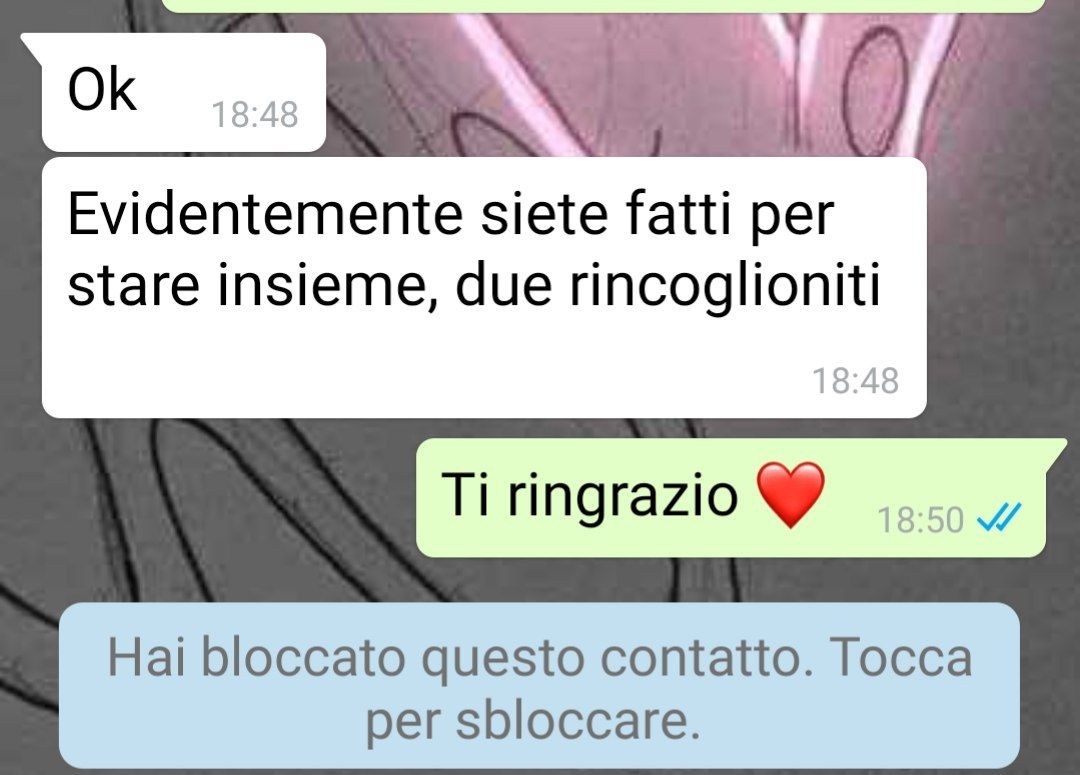Tap 'Ti ringrazio' text in green bubble
The height and width of the screenshot is (775, 1080).
(589, 496)
